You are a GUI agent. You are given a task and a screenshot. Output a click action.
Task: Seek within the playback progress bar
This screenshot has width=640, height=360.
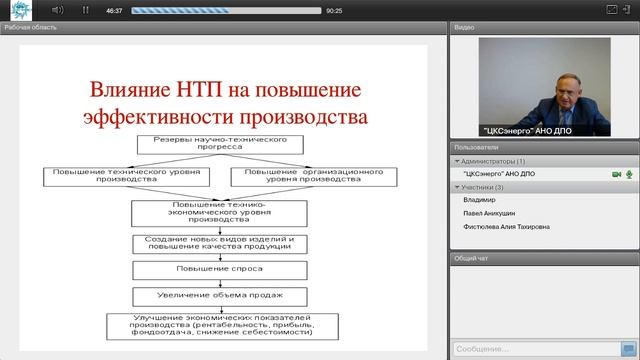pos(226,11)
